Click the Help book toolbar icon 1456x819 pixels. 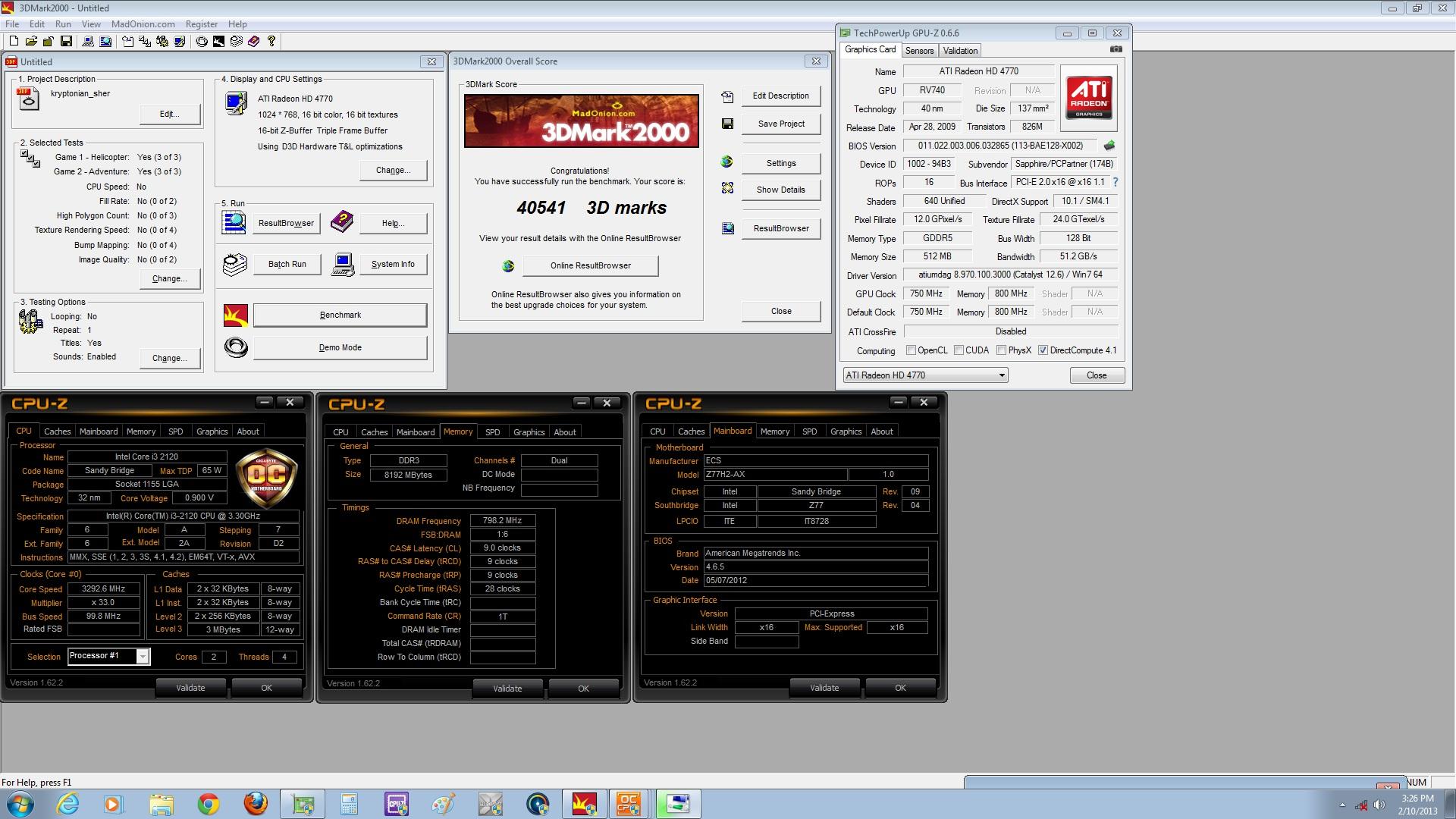[x=253, y=41]
